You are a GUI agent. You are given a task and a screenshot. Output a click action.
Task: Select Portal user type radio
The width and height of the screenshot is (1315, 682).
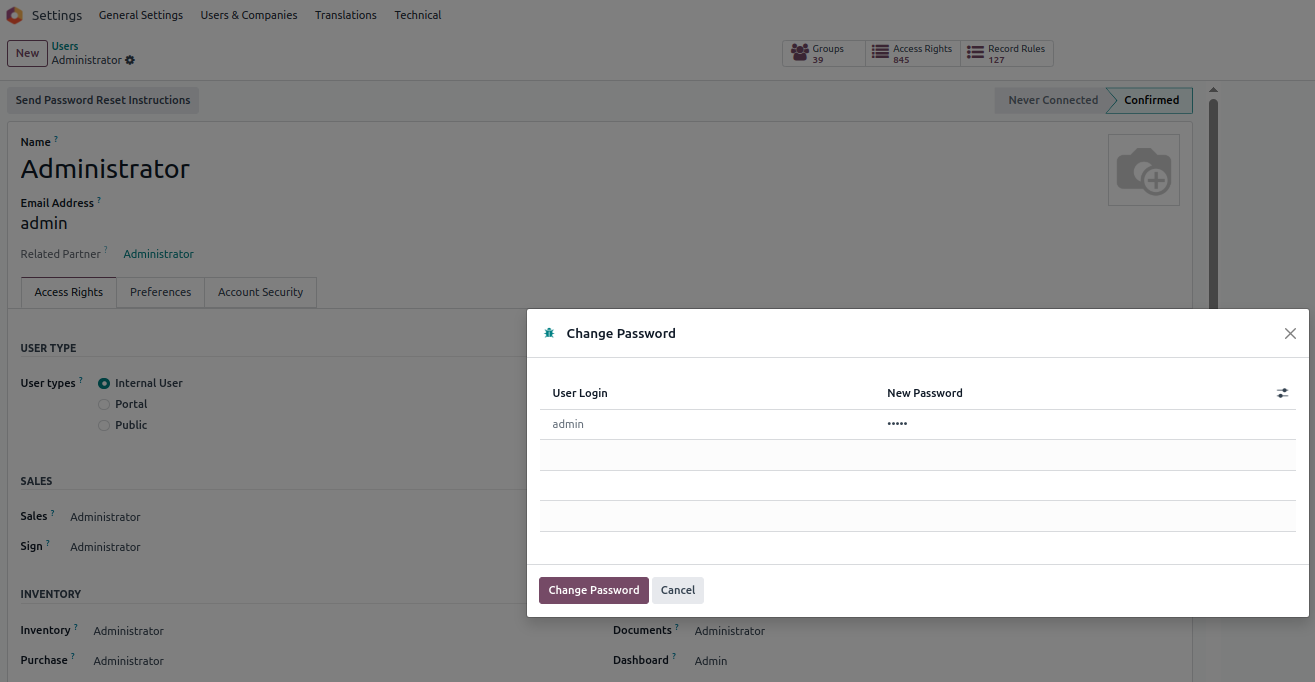click(x=104, y=404)
